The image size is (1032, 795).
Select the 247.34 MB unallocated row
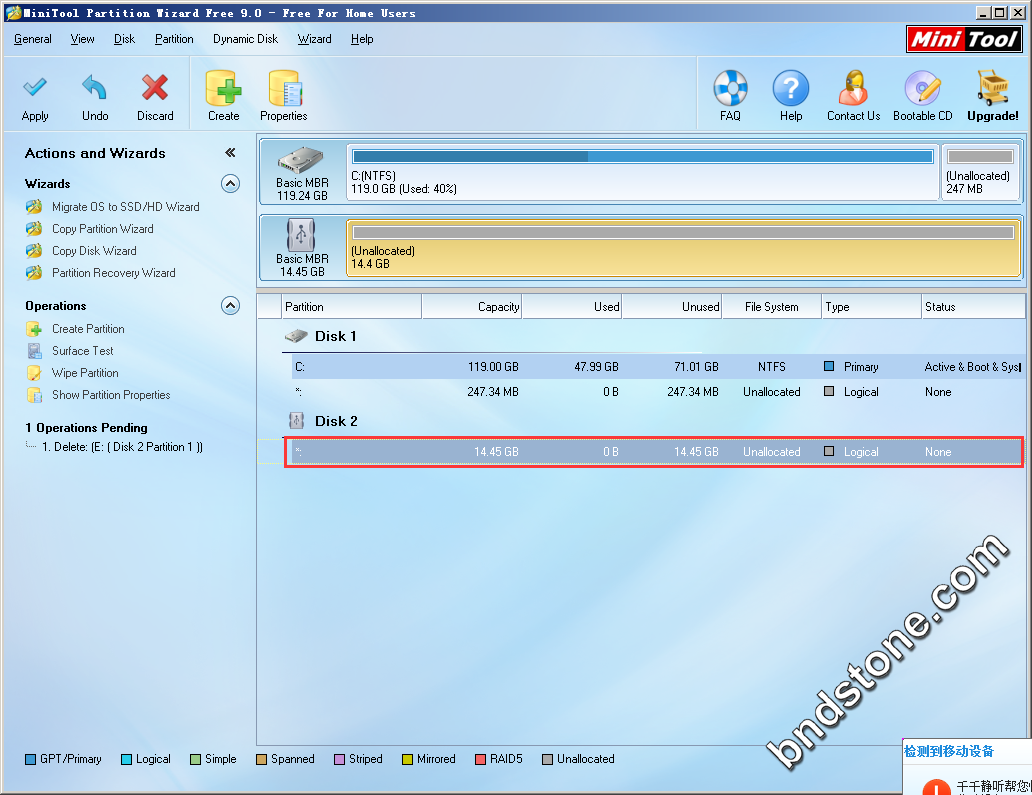click(656, 392)
